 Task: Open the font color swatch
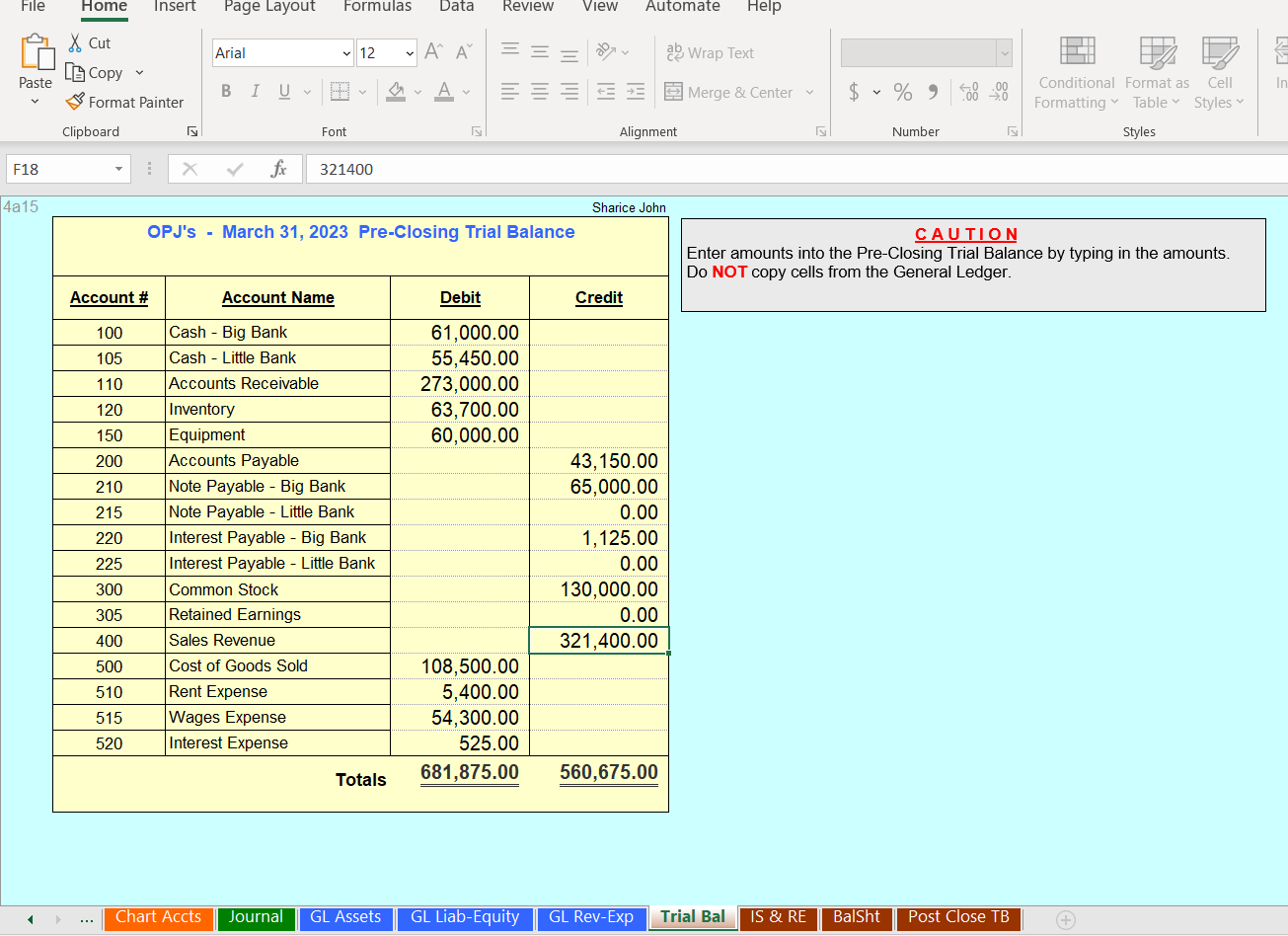pos(441,92)
